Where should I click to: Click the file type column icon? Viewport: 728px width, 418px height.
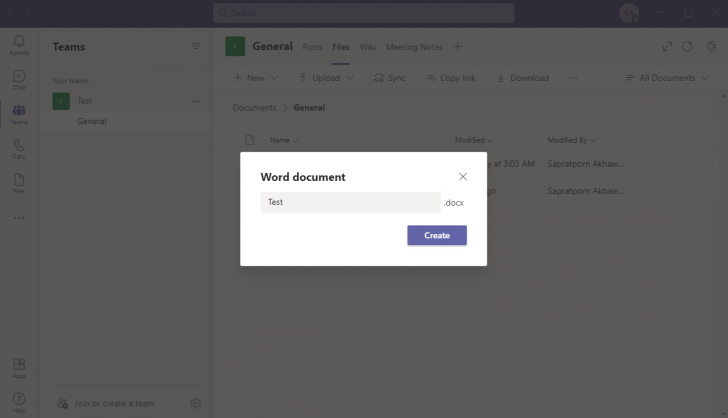(x=250, y=140)
